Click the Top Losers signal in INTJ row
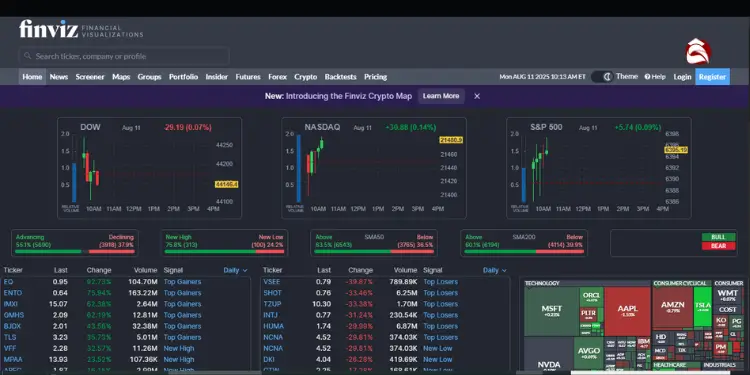This screenshot has height=375, width=750. coord(441,315)
